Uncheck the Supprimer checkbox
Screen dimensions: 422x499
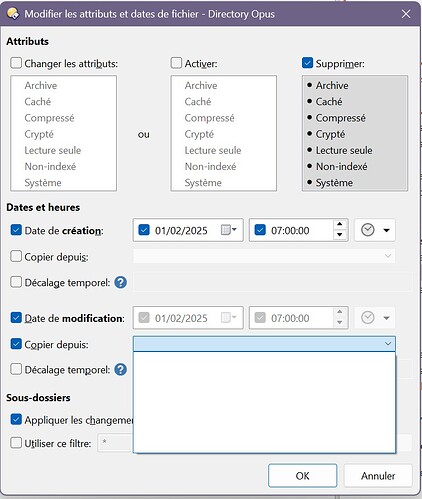(x=307, y=63)
